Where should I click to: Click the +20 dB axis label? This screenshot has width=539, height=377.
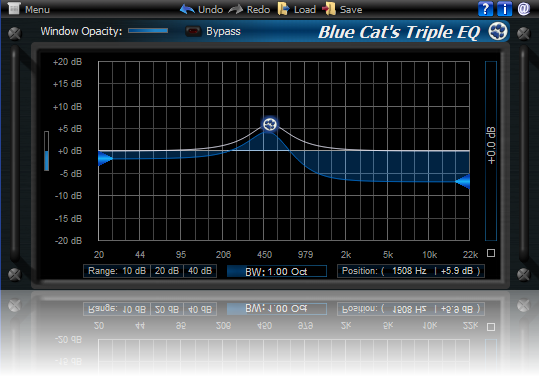pos(67,62)
